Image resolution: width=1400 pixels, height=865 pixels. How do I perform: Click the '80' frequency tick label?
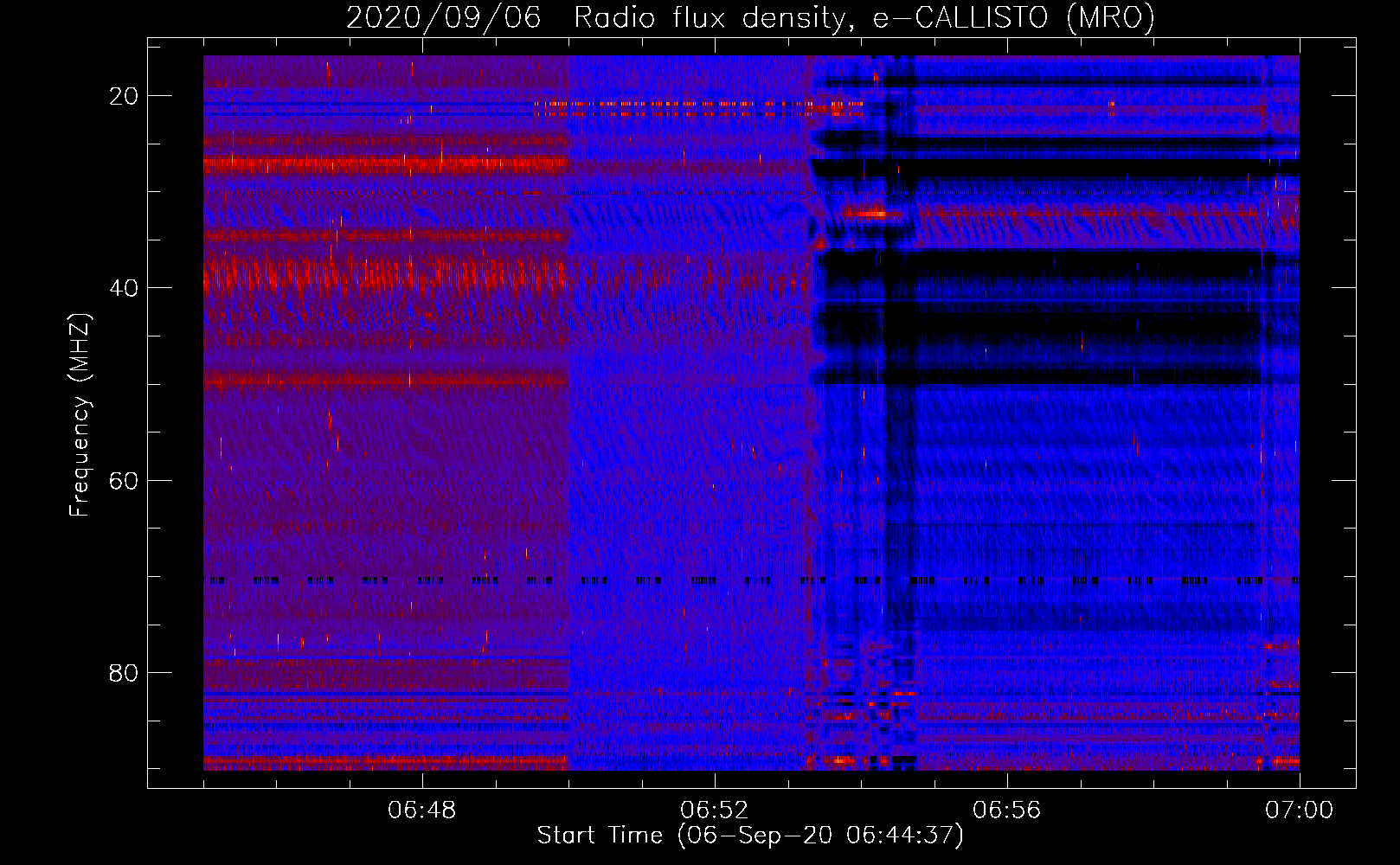pos(124,672)
